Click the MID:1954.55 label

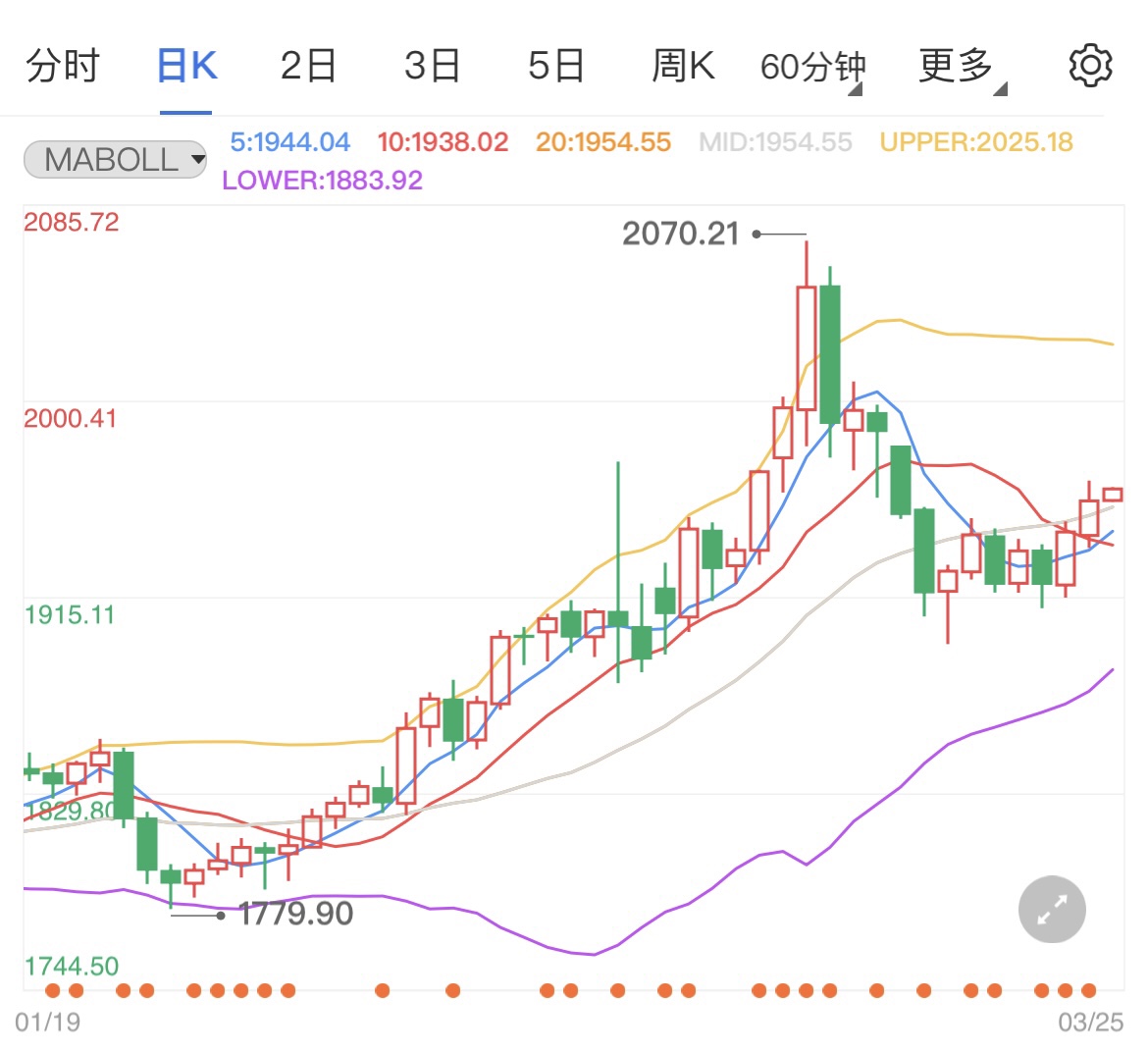point(775,142)
